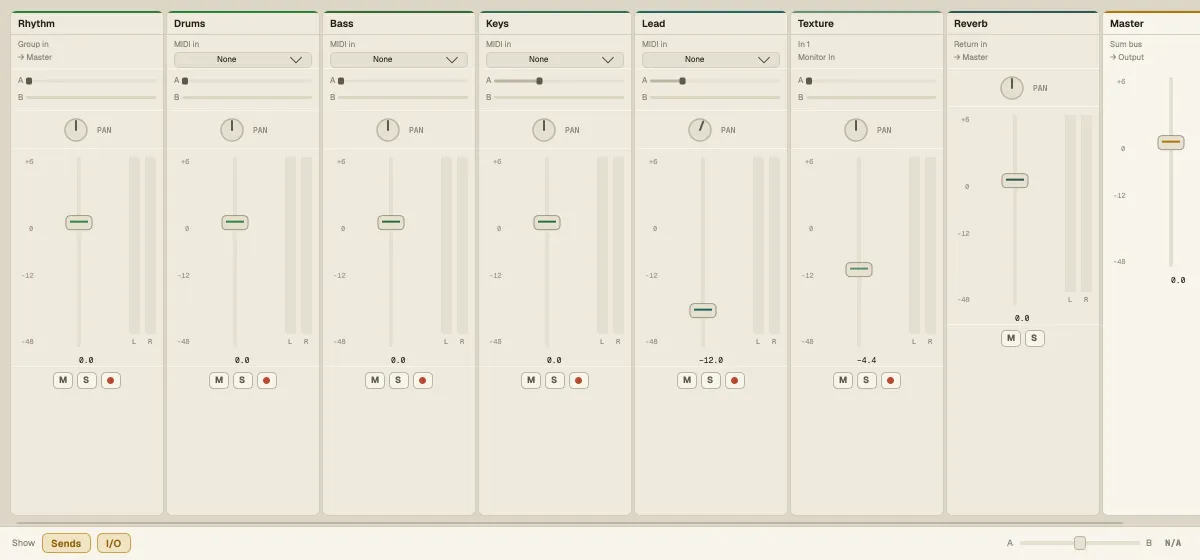
Task: Select the Reverb channel header
Action: pyautogui.click(x=1023, y=23)
